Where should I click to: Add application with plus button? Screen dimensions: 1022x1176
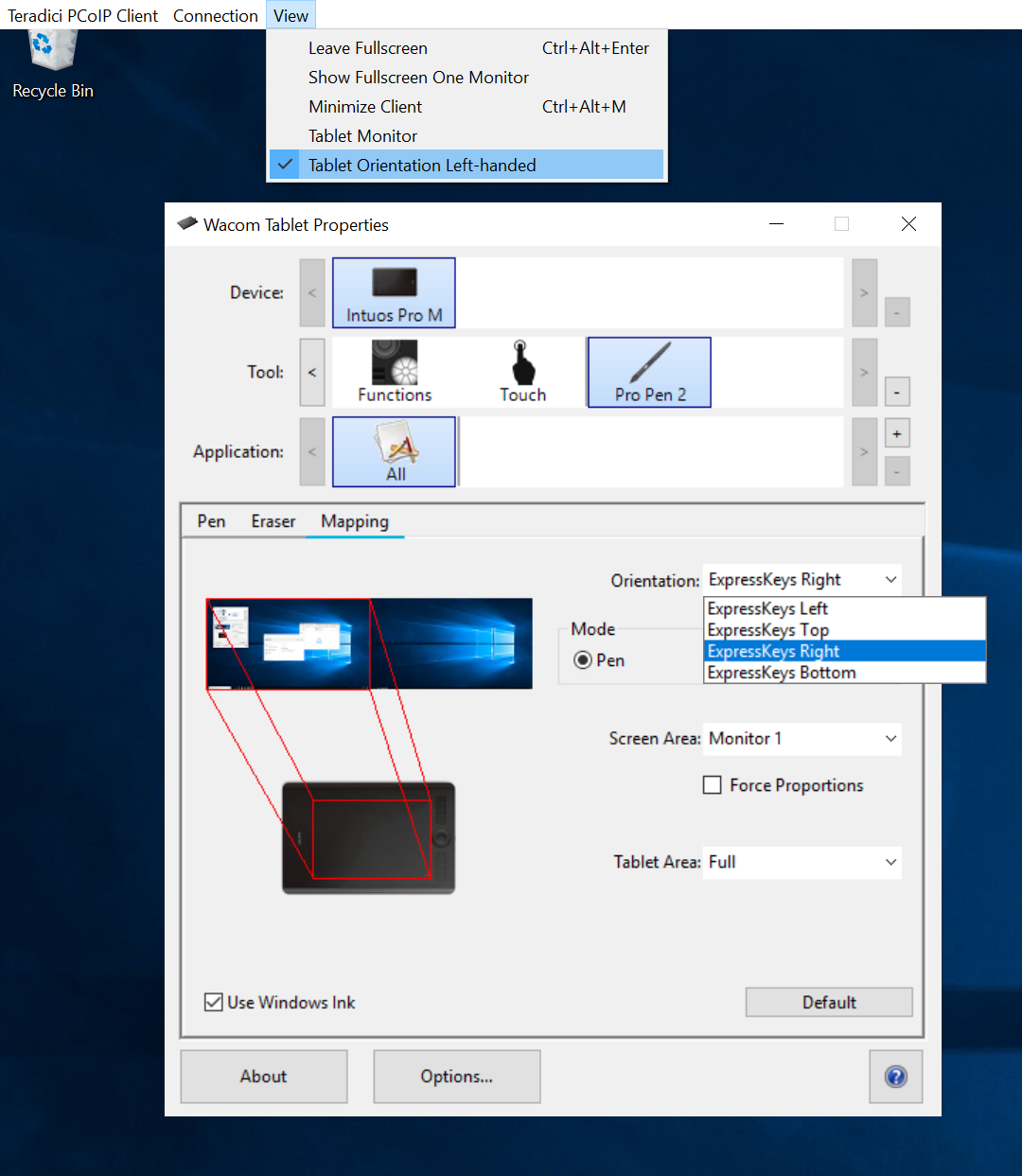pos(897,434)
